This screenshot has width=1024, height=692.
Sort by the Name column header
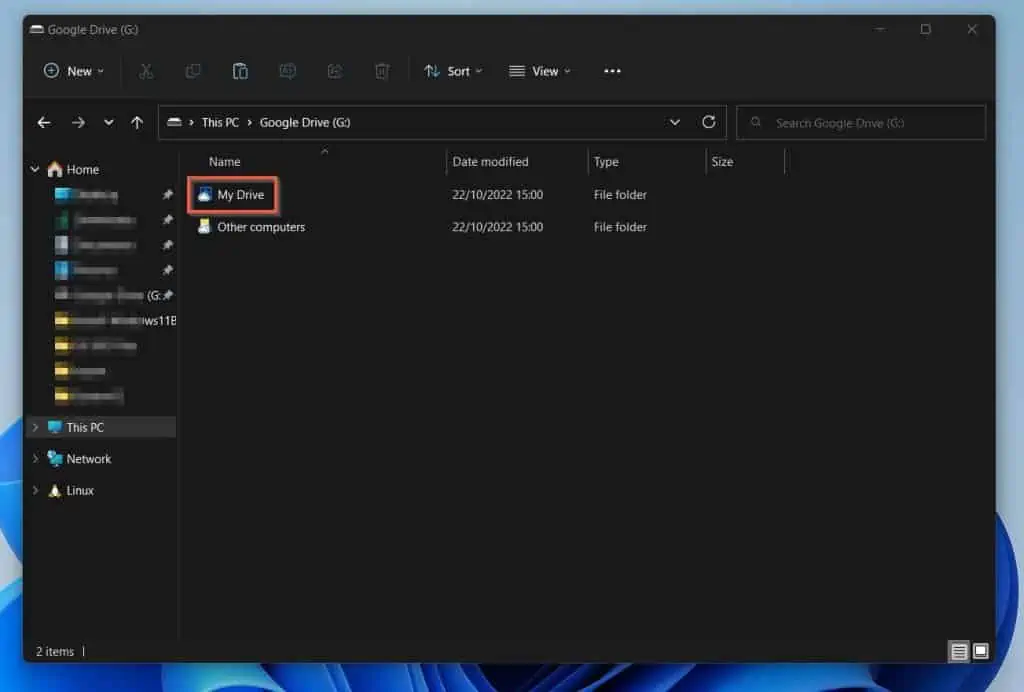(x=225, y=162)
